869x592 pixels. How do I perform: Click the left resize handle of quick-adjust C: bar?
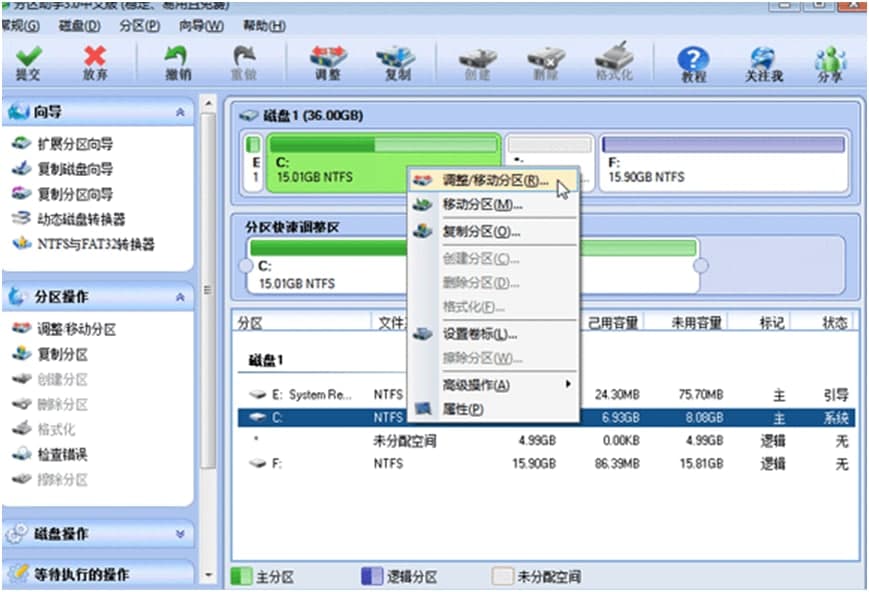246,266
